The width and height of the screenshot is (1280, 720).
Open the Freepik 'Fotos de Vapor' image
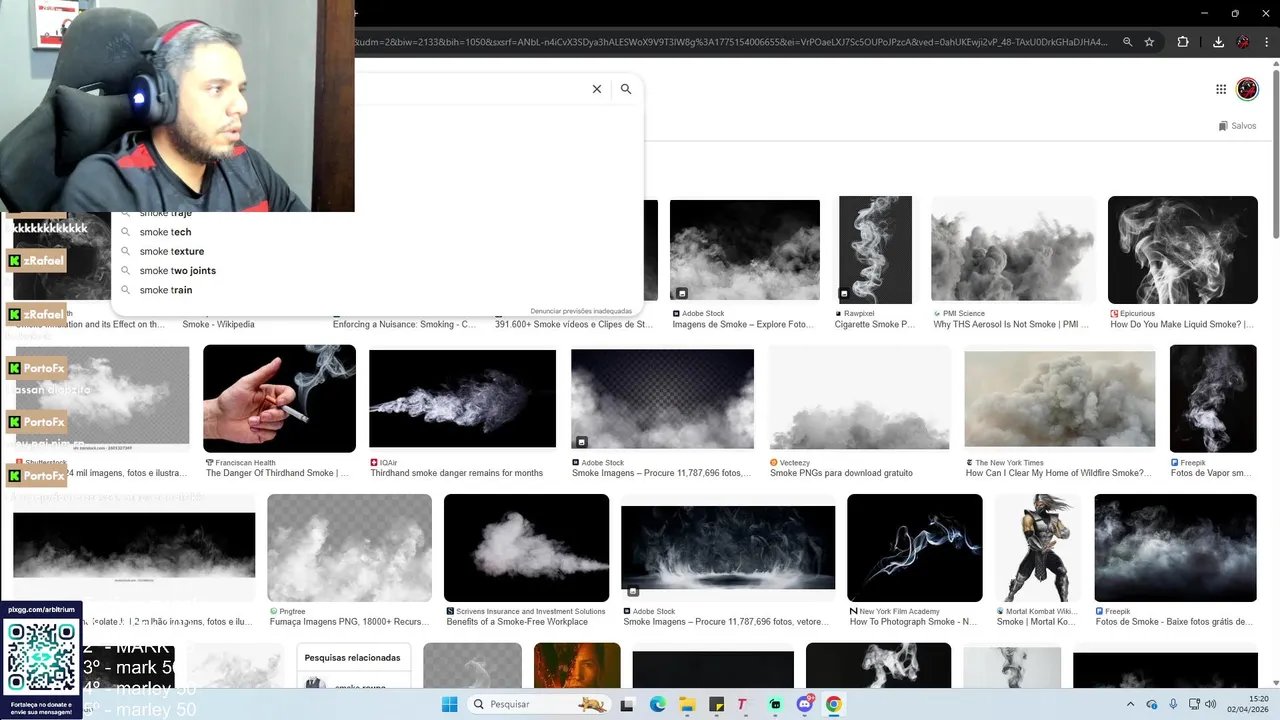point(1213,398)
